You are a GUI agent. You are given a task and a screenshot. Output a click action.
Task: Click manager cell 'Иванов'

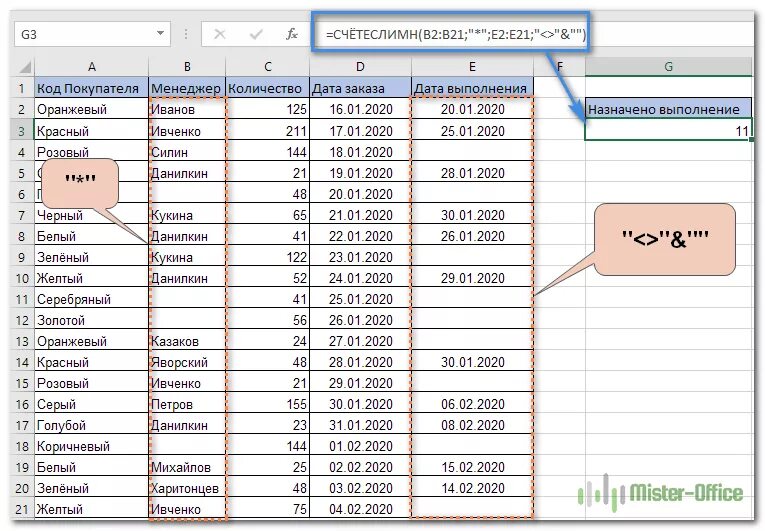click(187, 109)
